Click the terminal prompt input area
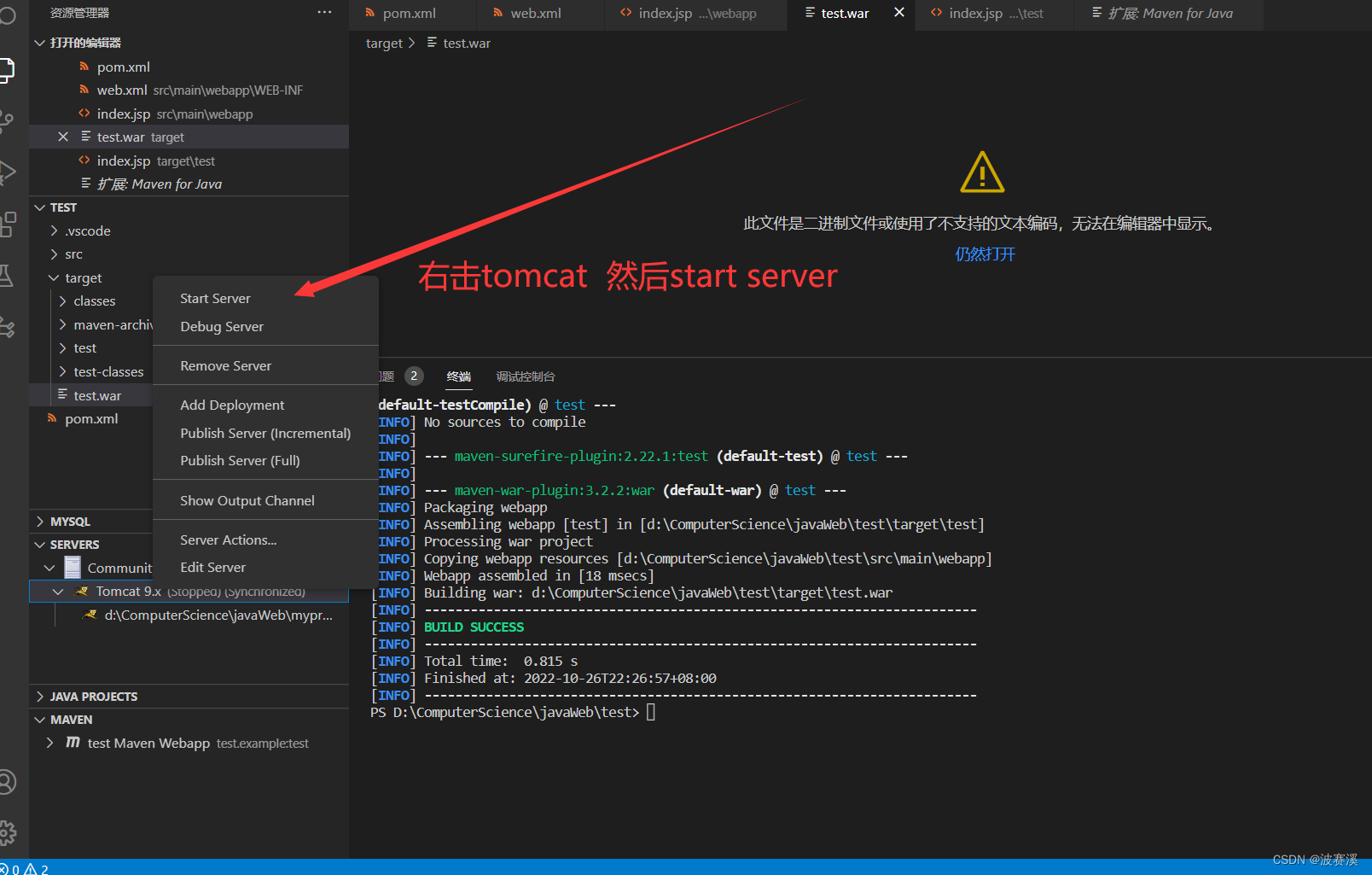 [x=651, y=712]
